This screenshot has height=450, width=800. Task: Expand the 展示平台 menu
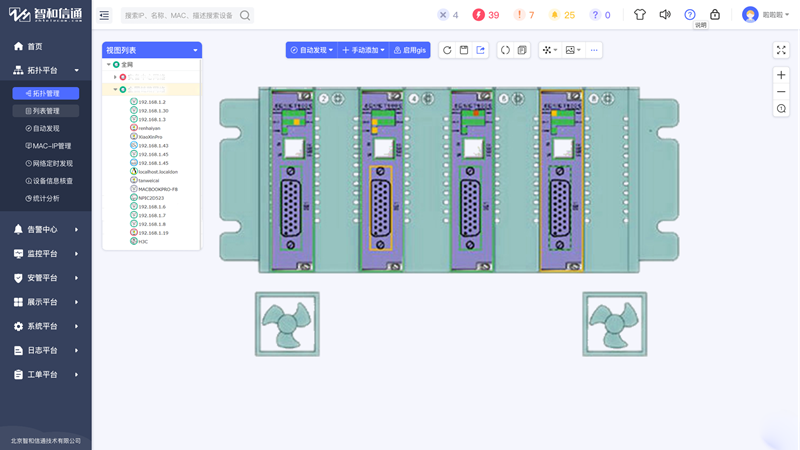(46, 302)
